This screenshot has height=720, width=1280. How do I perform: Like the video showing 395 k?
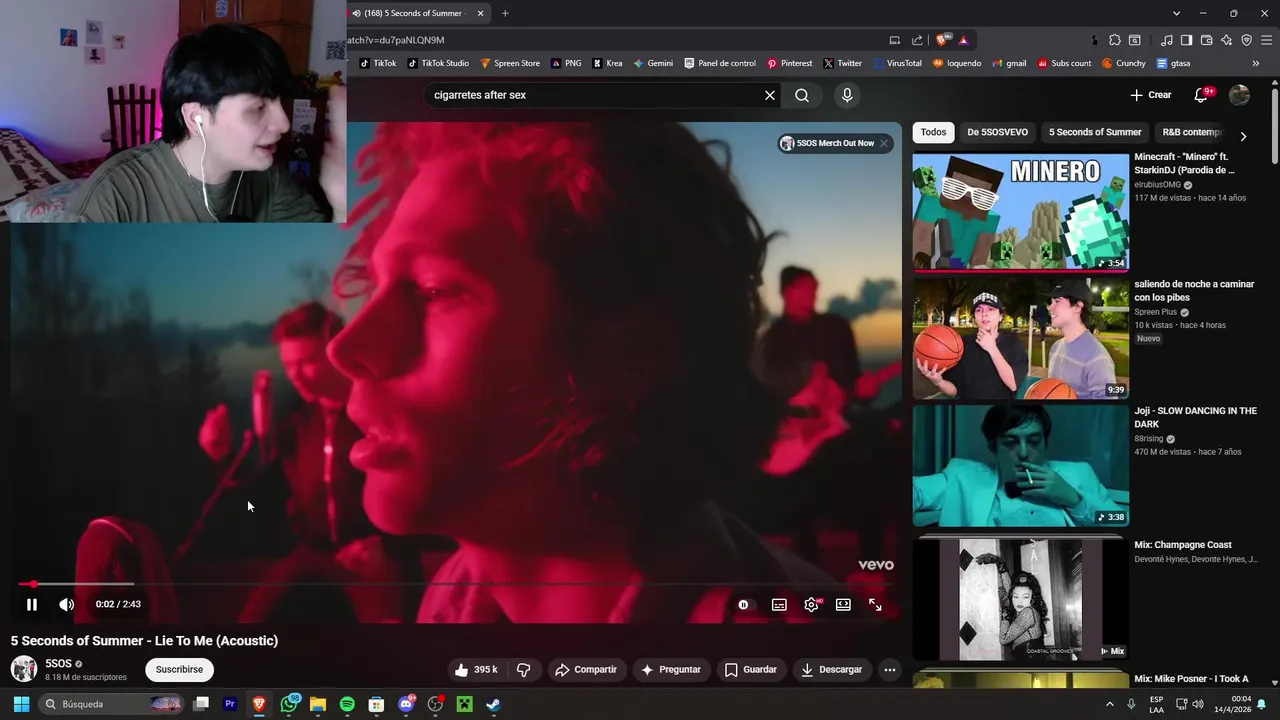coord(476,670)
